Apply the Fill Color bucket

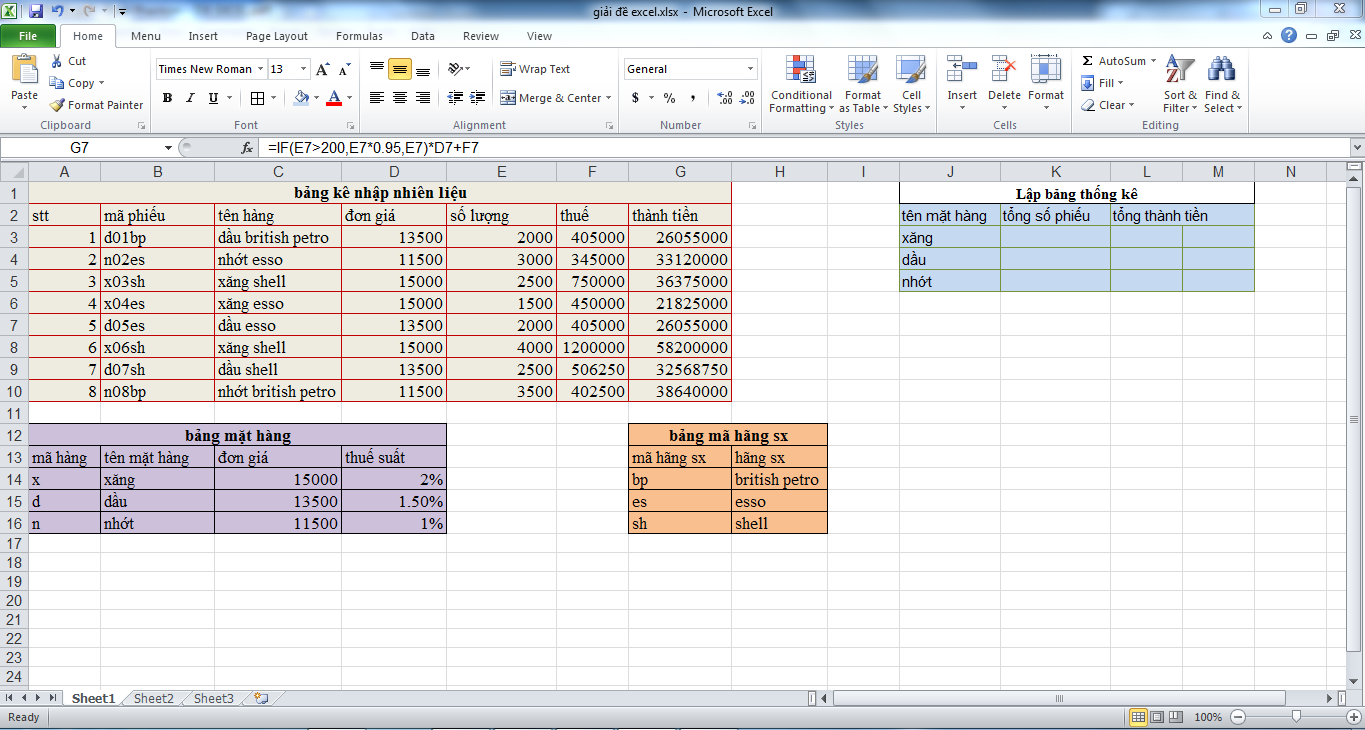pyautogui.click(x=301, y=98)
